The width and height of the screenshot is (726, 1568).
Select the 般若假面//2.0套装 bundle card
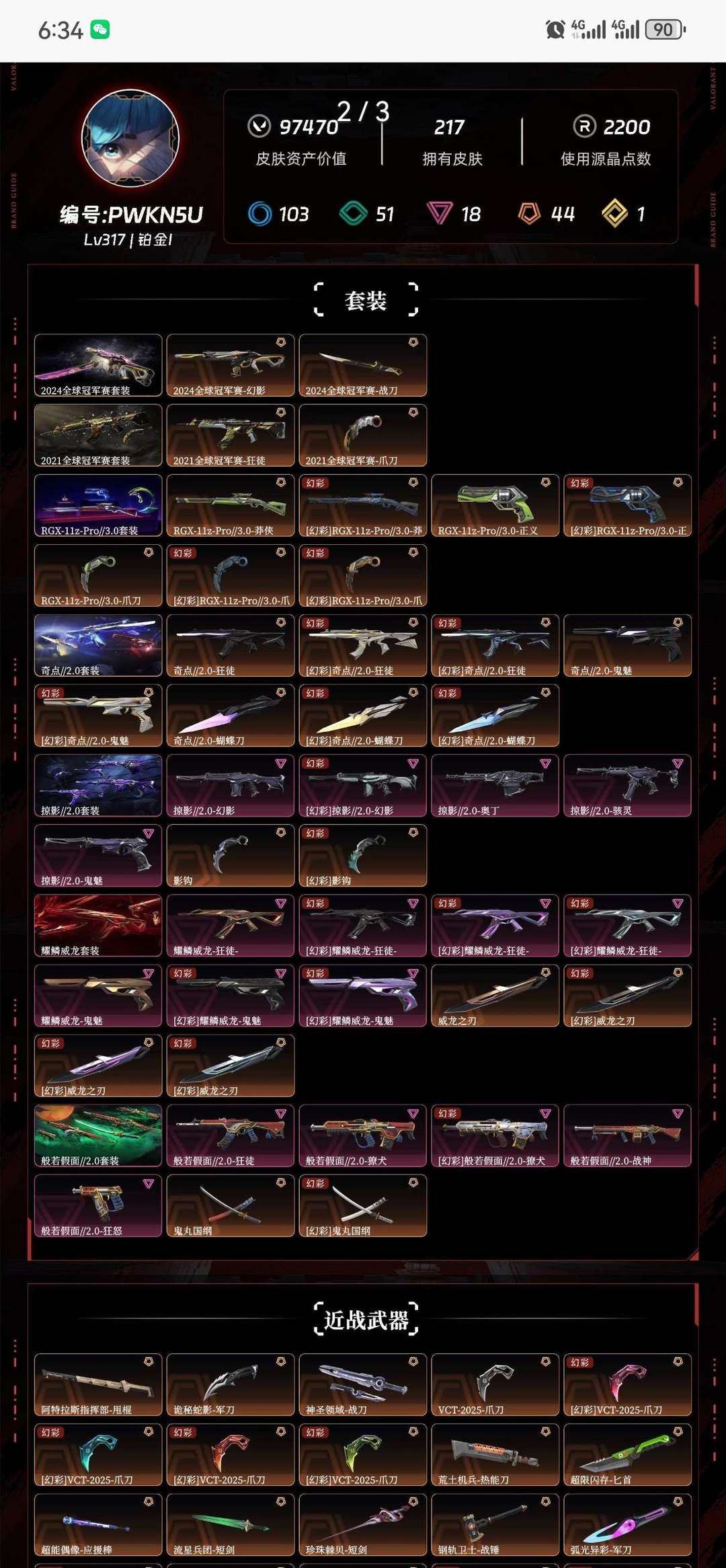98,1135
